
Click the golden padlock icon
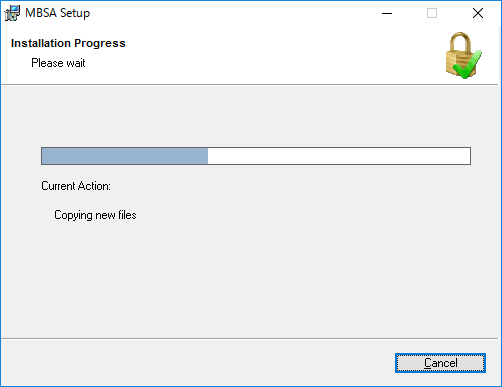[x=459, y=53]
